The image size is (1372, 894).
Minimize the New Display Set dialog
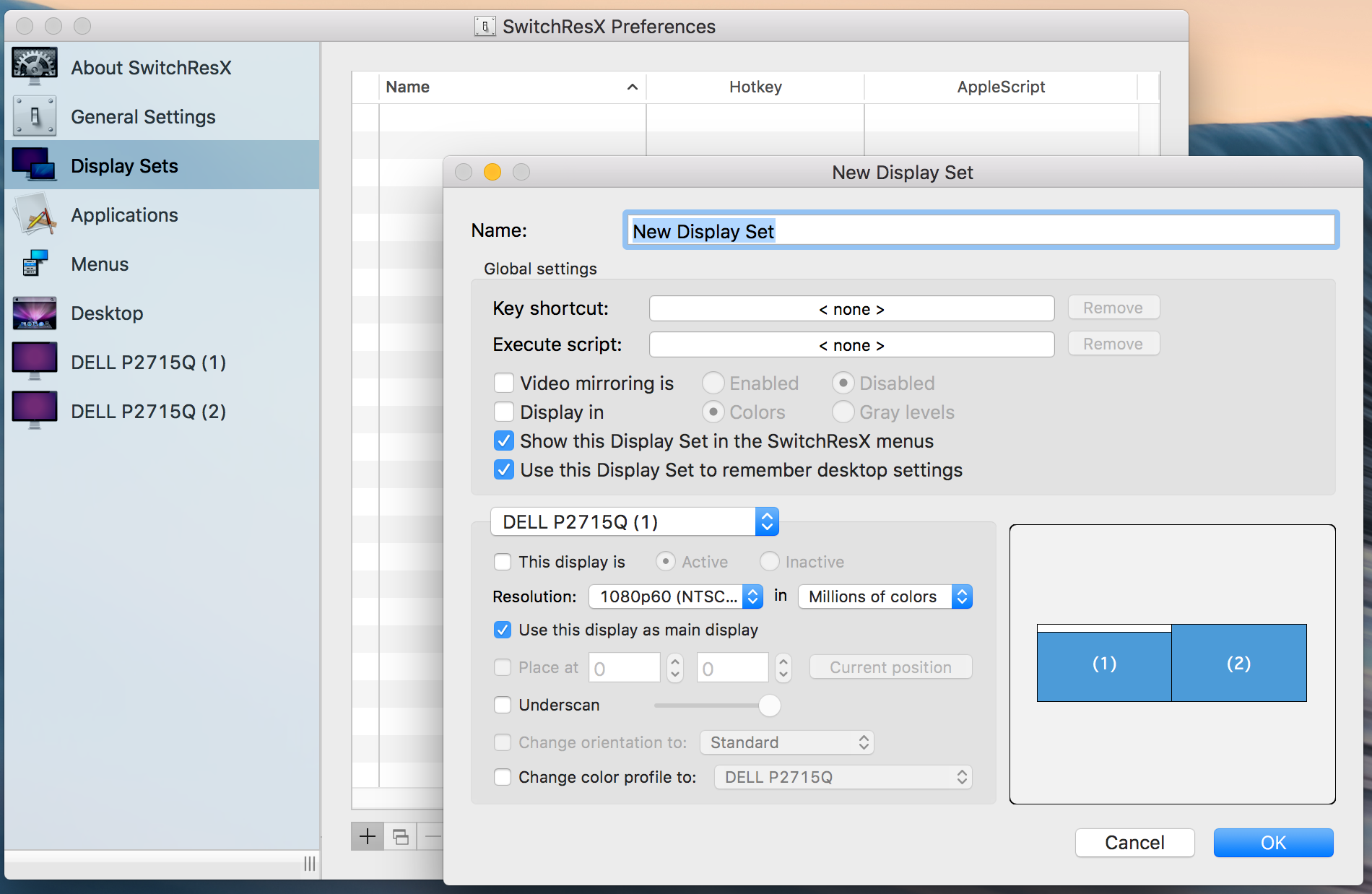point(492,172)
